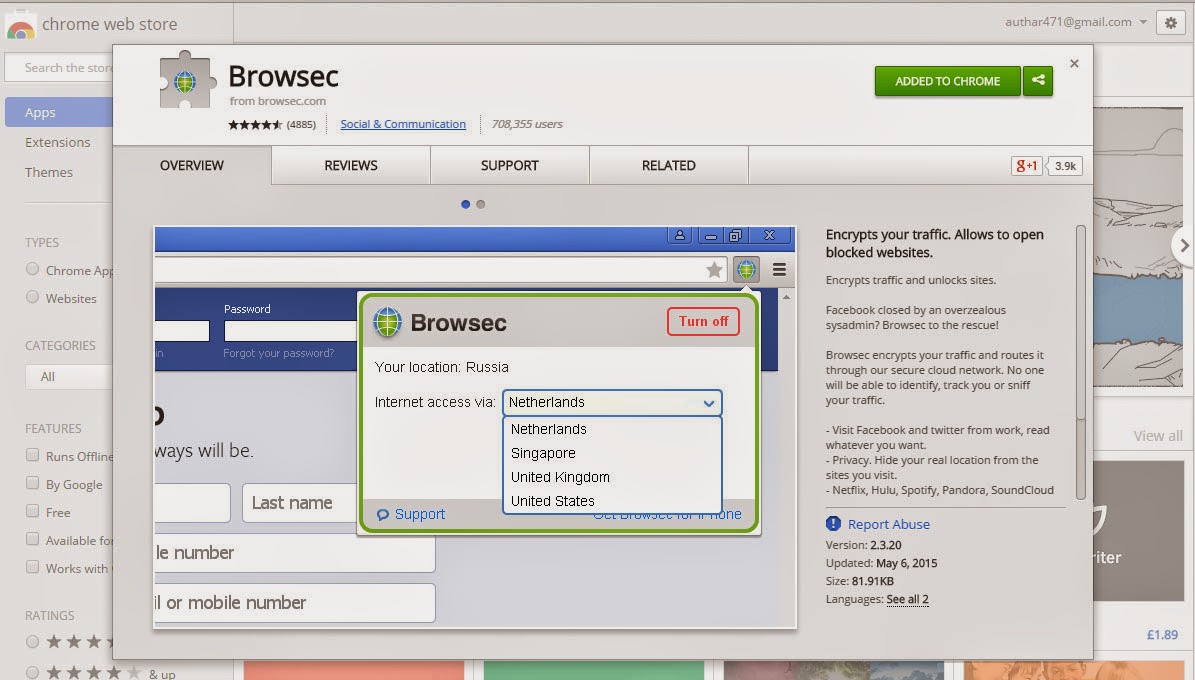Click the Report Abuse link
Image resolution: width=1195 pixels, height=680 pixels.
[889, 524]
